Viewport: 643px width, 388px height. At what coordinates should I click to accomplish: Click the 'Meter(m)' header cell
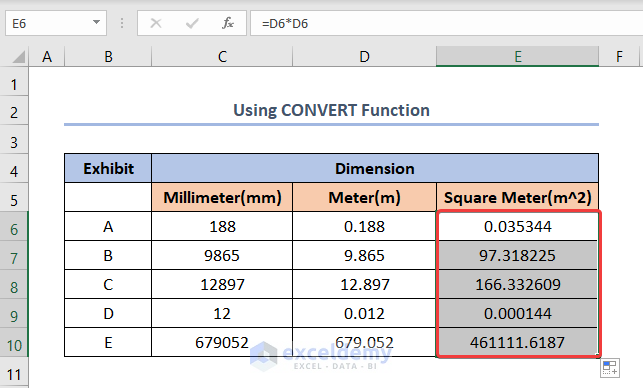click(364, 197)
